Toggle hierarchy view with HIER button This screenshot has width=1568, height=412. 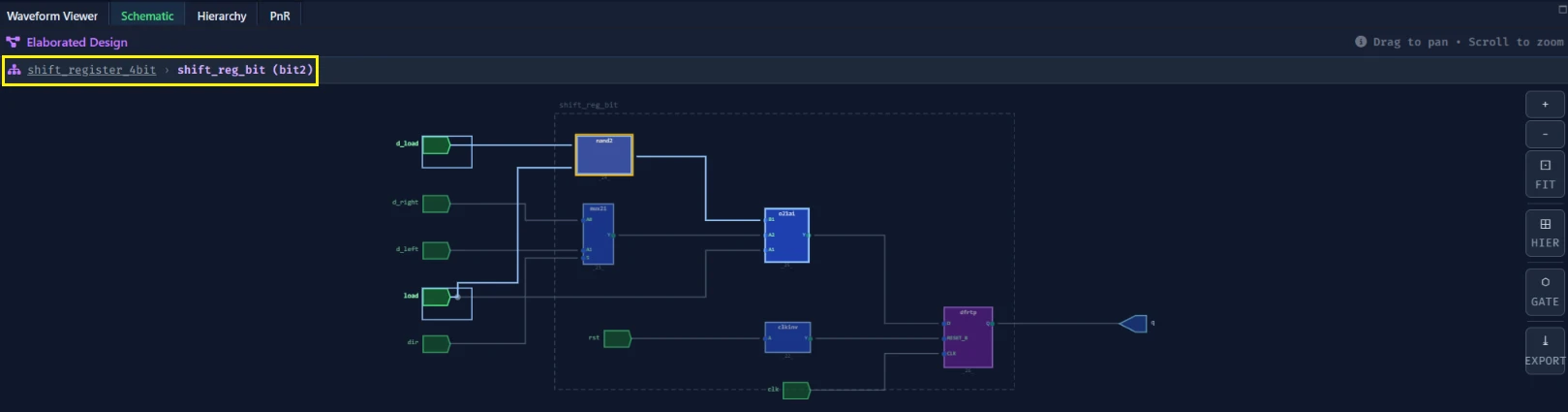(x=1545, y=233)
